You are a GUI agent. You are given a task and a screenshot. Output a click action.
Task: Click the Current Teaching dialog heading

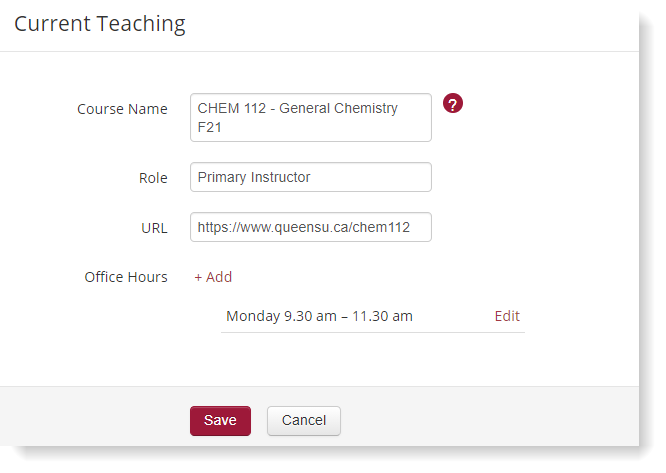(100, 24)
